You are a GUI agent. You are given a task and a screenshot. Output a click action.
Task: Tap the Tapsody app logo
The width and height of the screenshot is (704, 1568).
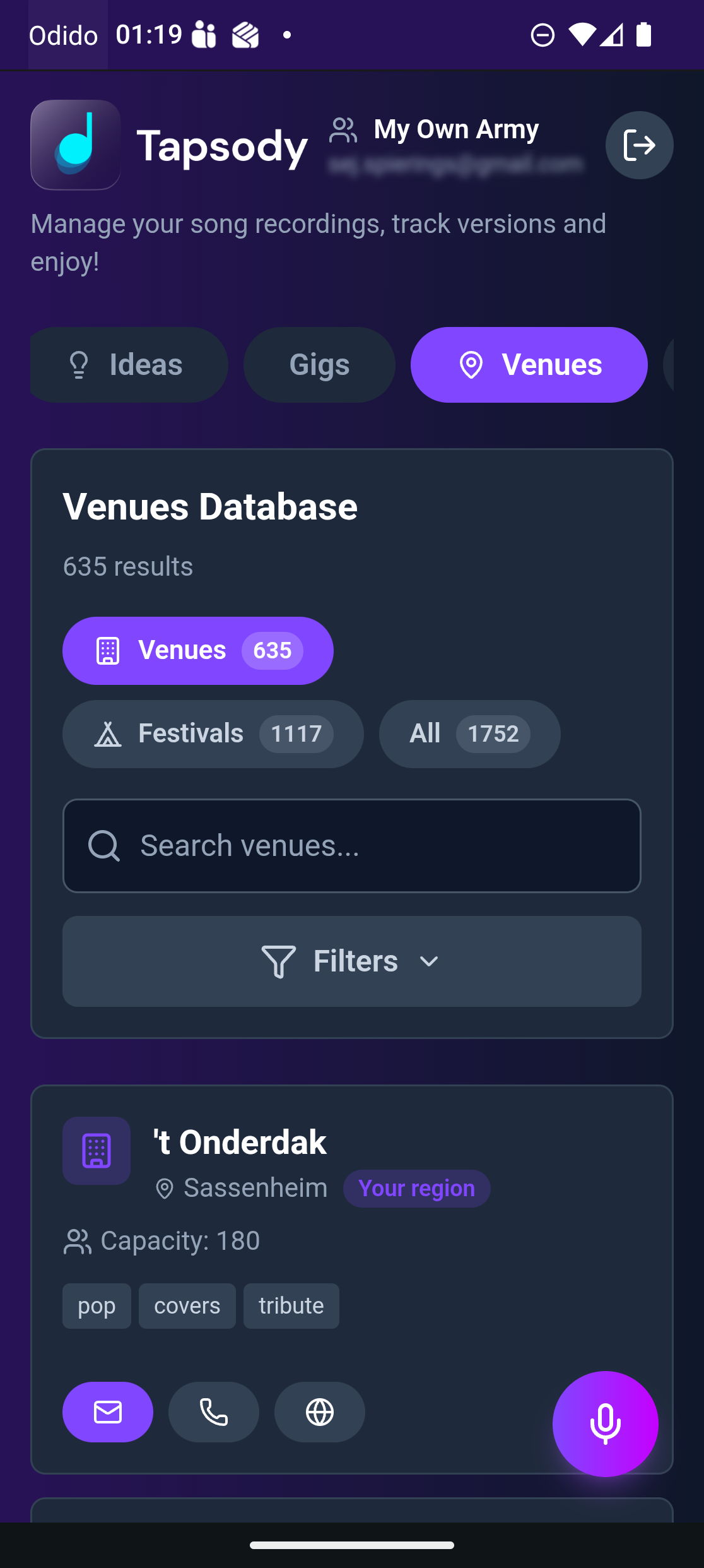pos(76,145)
